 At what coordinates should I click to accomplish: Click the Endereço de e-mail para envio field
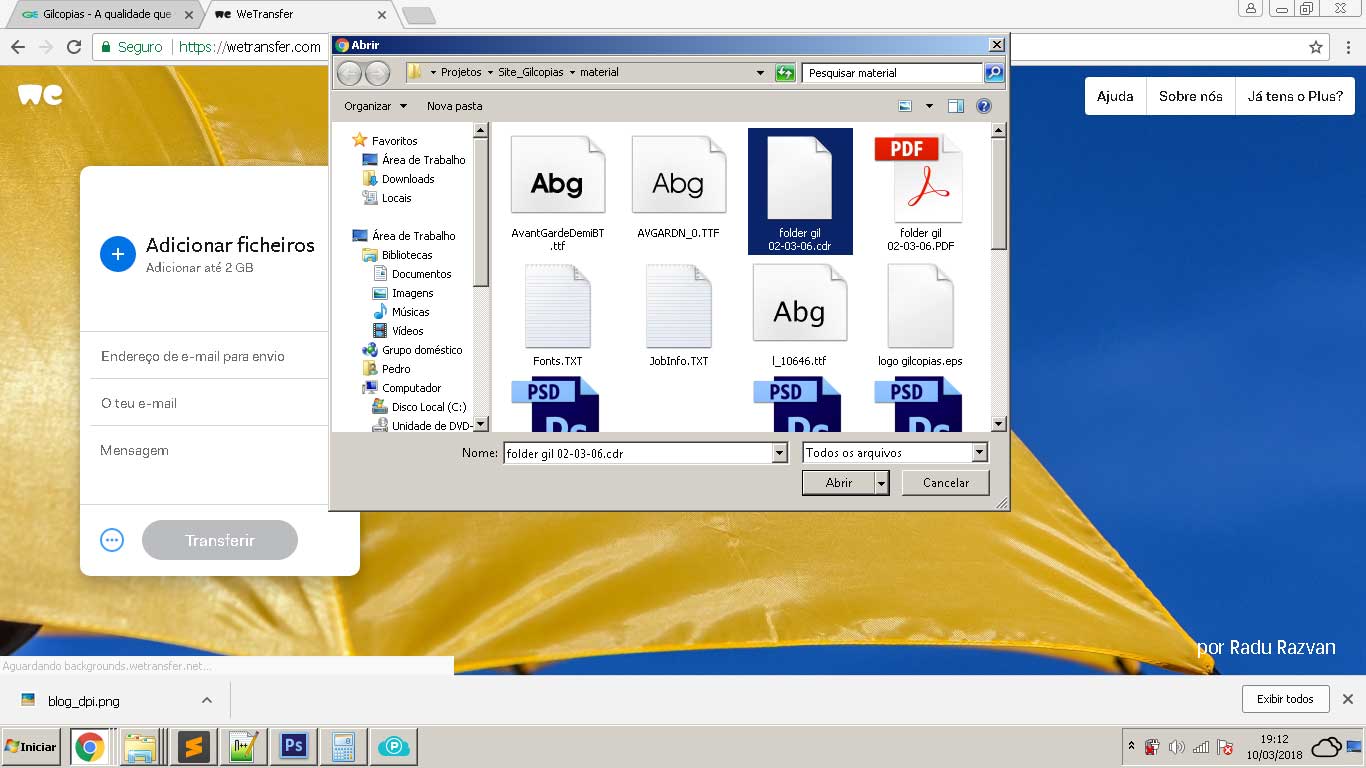pyautogui.click(x=209, y=356)
